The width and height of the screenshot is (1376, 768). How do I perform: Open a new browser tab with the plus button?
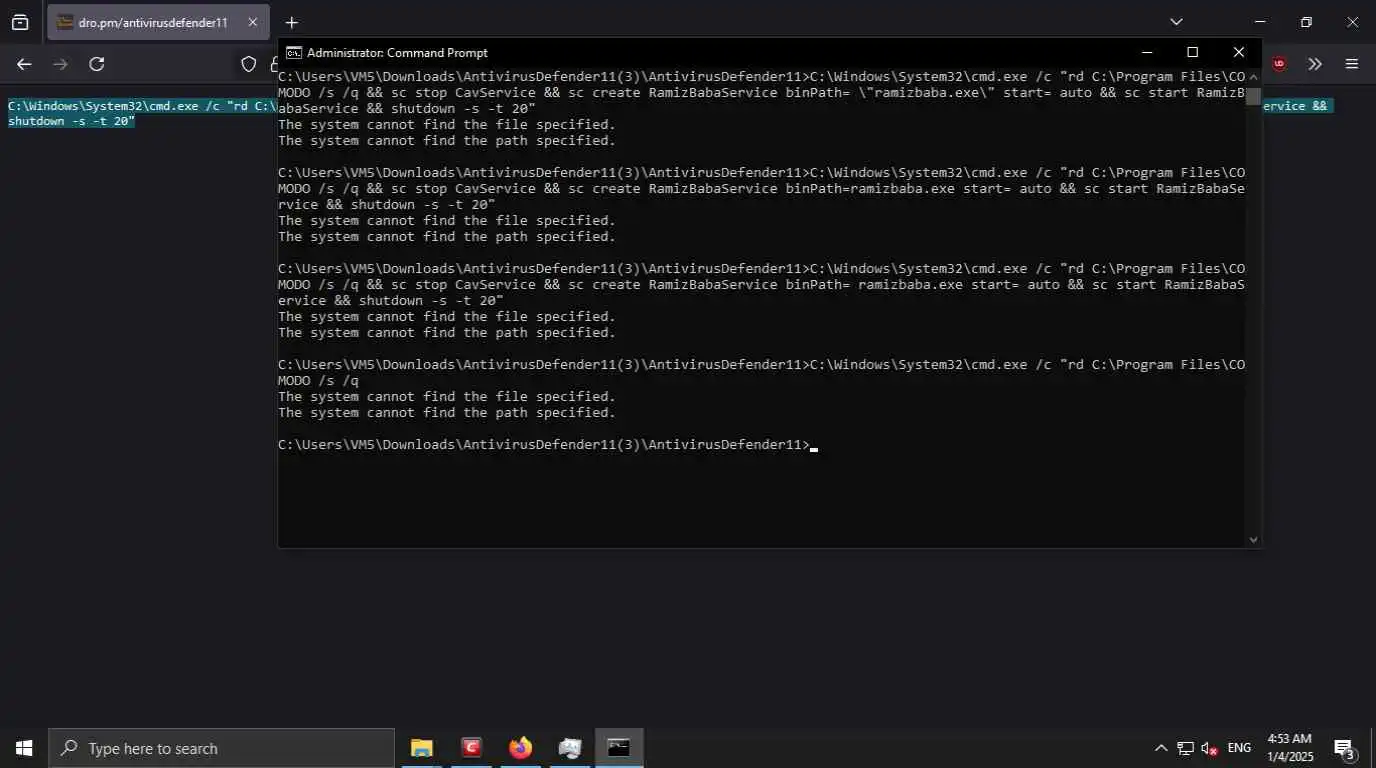coord(291,22)
